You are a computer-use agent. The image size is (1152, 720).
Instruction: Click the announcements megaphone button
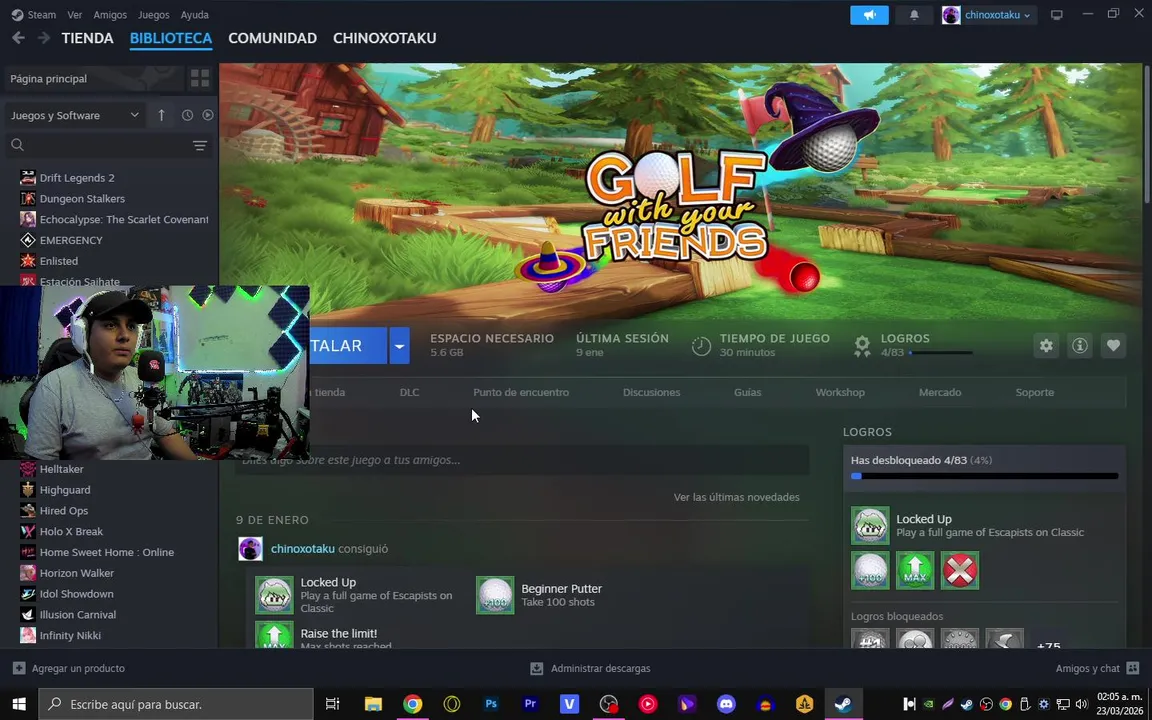(x=869, y=15)
